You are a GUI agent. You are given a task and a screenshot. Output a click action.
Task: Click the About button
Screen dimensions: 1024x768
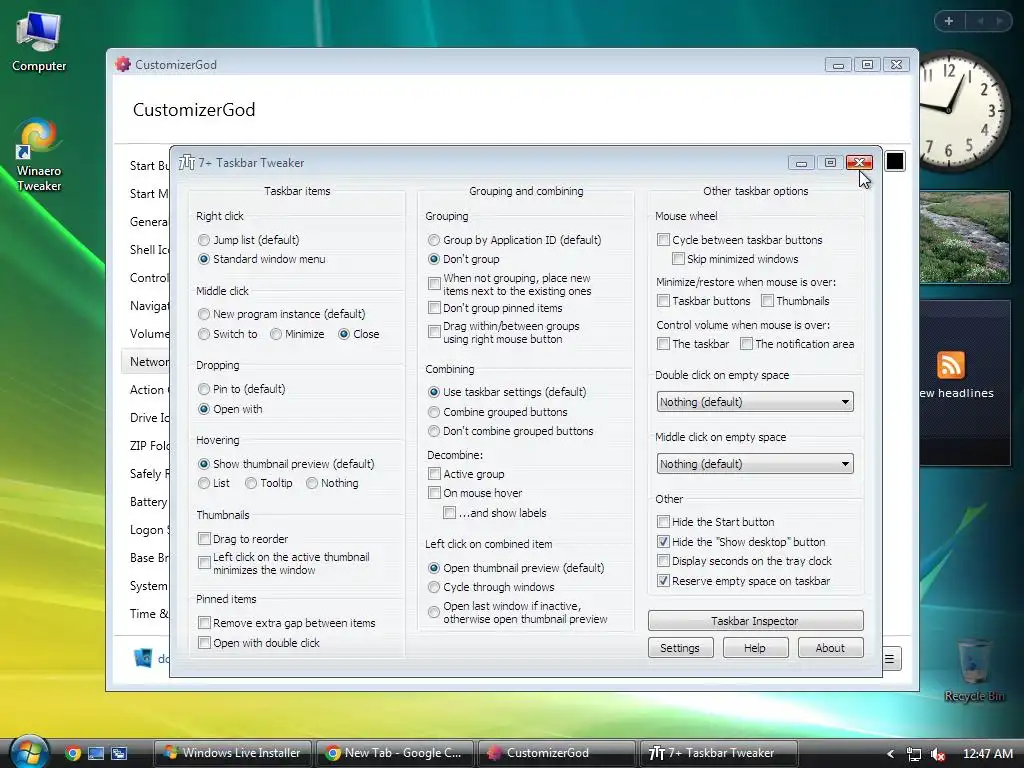click(x=830, y=648)
